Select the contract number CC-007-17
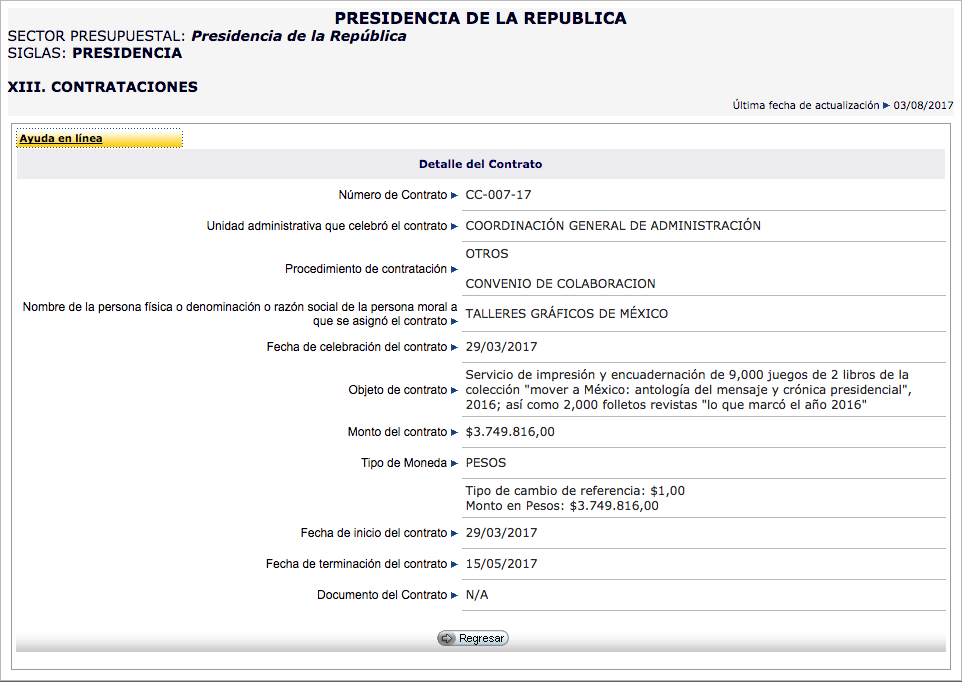This screenshot has width=964, height=682. (x=499, y=195)
